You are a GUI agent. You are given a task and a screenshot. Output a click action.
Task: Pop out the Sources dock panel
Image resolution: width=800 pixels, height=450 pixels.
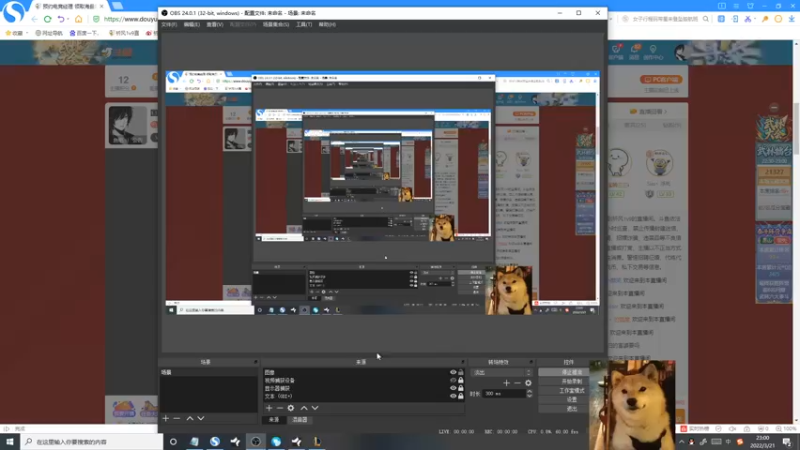pyautogui.click(x=463, y=362)
